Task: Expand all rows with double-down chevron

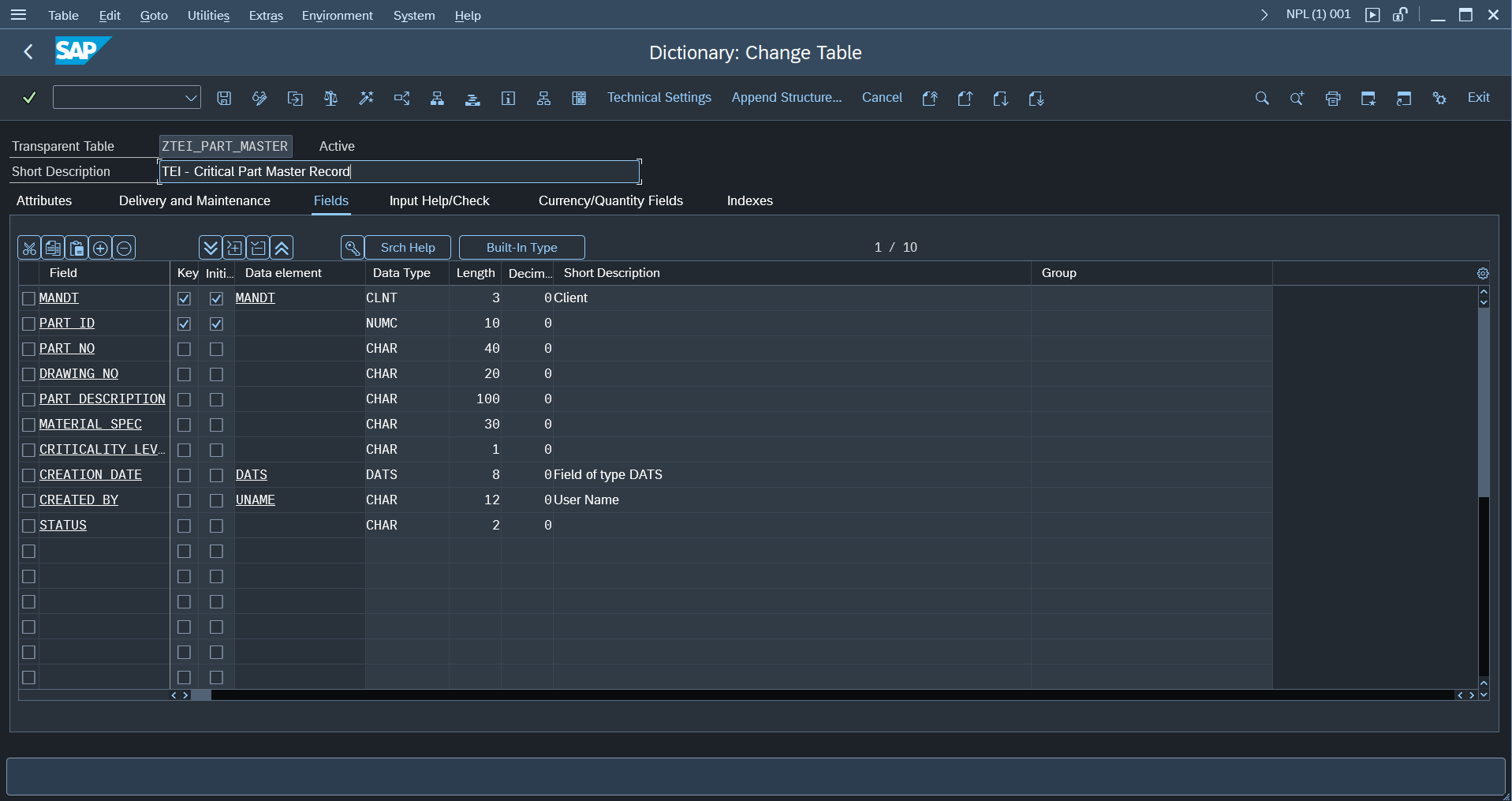Action: point(211,248)
